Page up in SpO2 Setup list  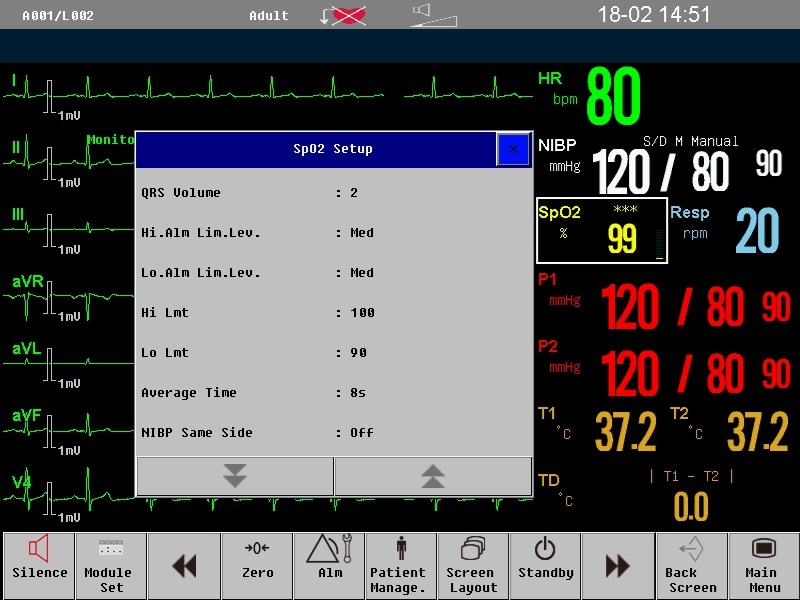[433, 476]
